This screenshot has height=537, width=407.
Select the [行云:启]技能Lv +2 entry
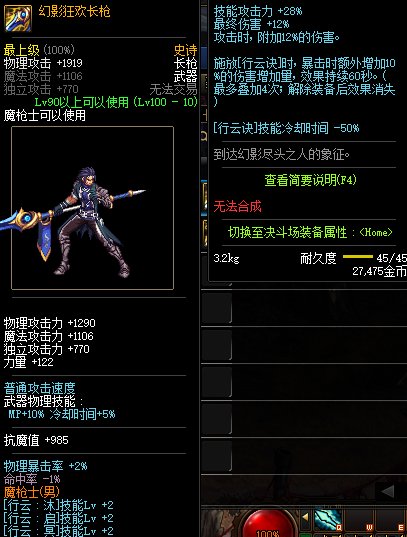(x=59, y=518)
